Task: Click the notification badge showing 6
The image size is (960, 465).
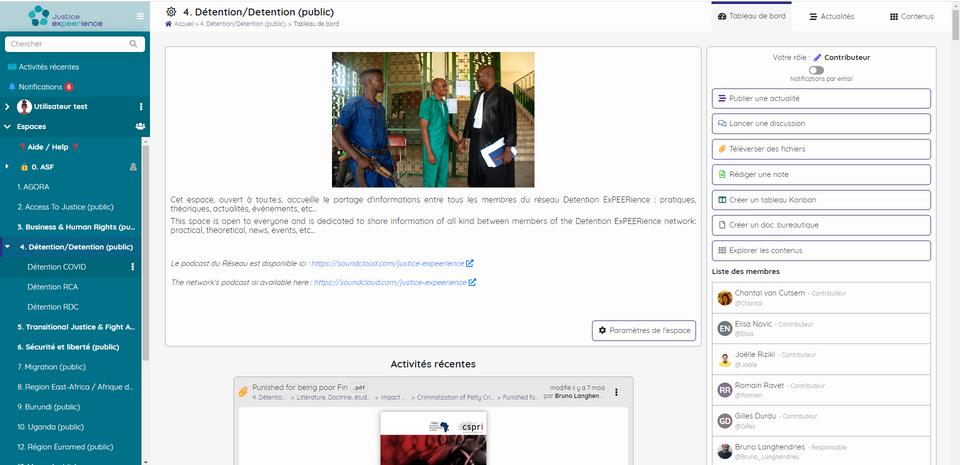Action: (x=69, y=87)
